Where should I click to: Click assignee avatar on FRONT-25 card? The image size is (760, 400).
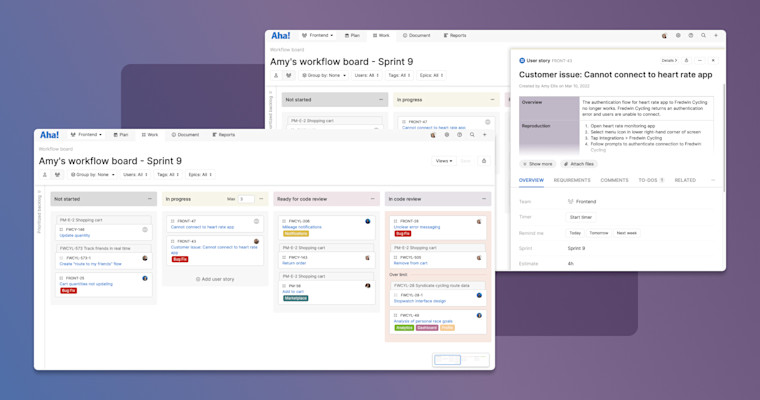click(144, 278)
